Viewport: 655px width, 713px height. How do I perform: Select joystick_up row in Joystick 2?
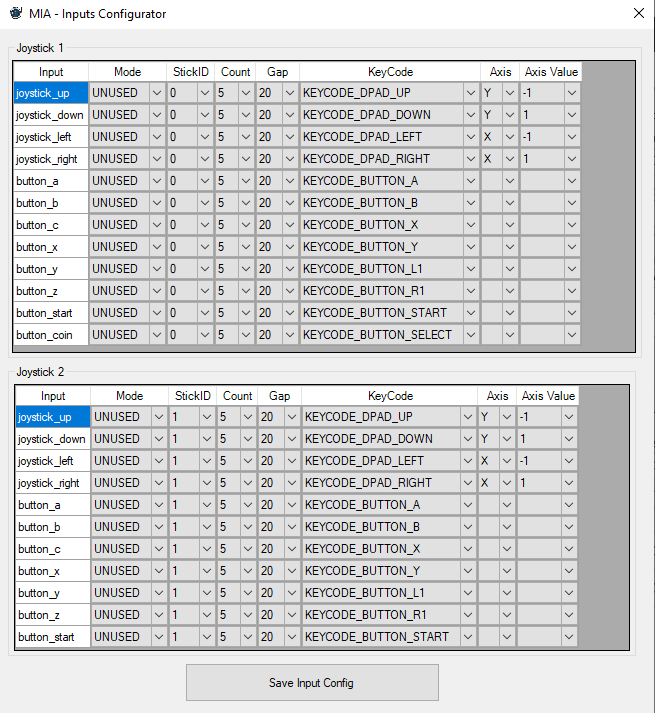click(53, 417)
